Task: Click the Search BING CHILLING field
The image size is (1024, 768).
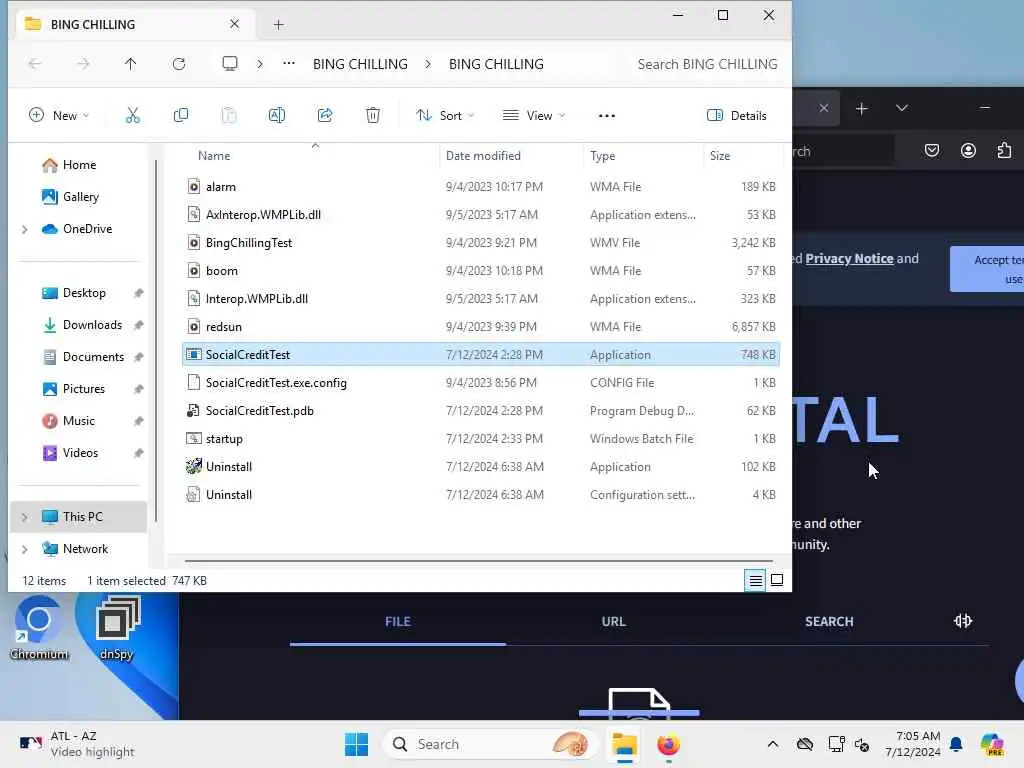Action: (x=707, y=64)
